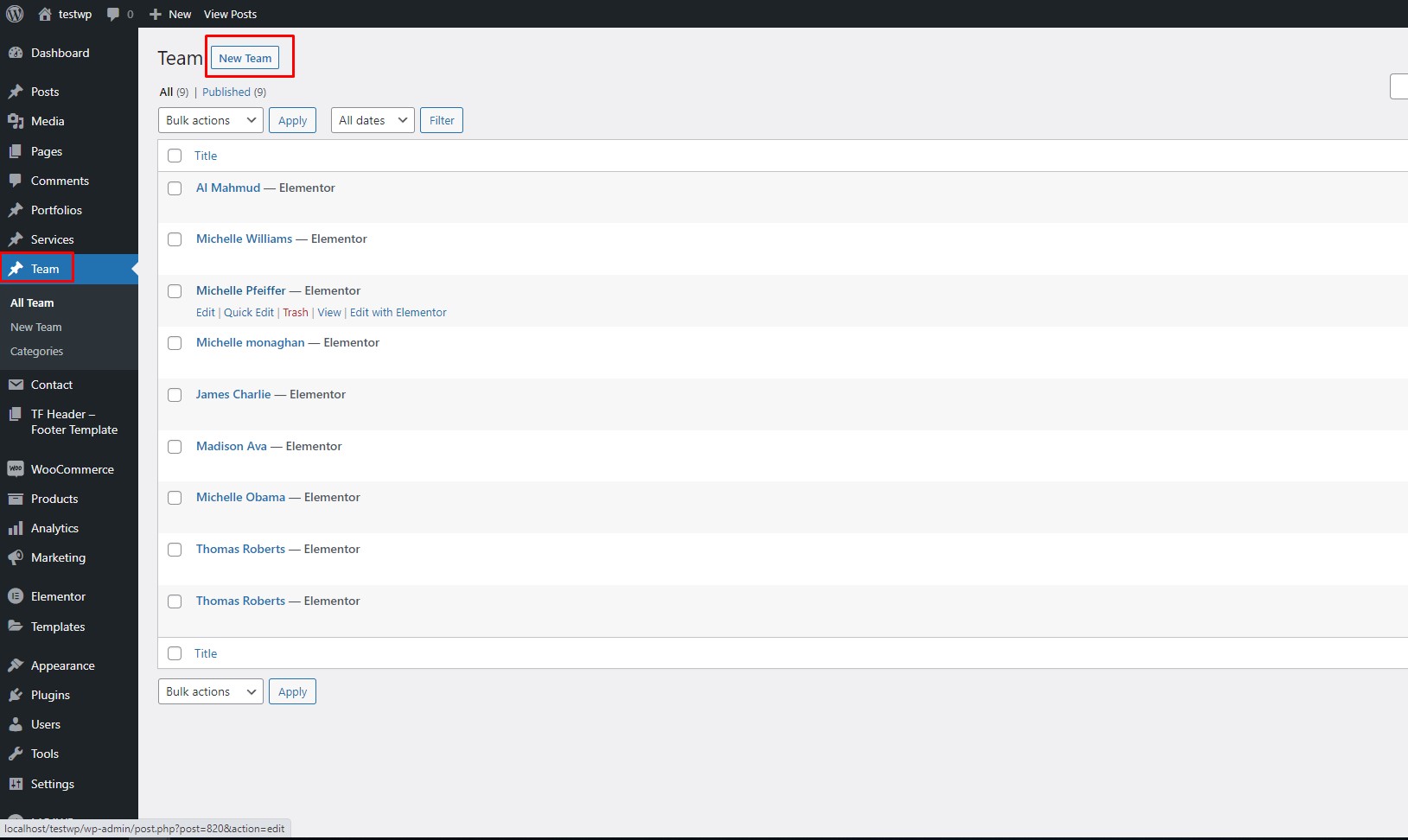This screenshot has height=840, width=1408.
Task: Click the home icon beside testwp
Action: click(x=45, y=14)
